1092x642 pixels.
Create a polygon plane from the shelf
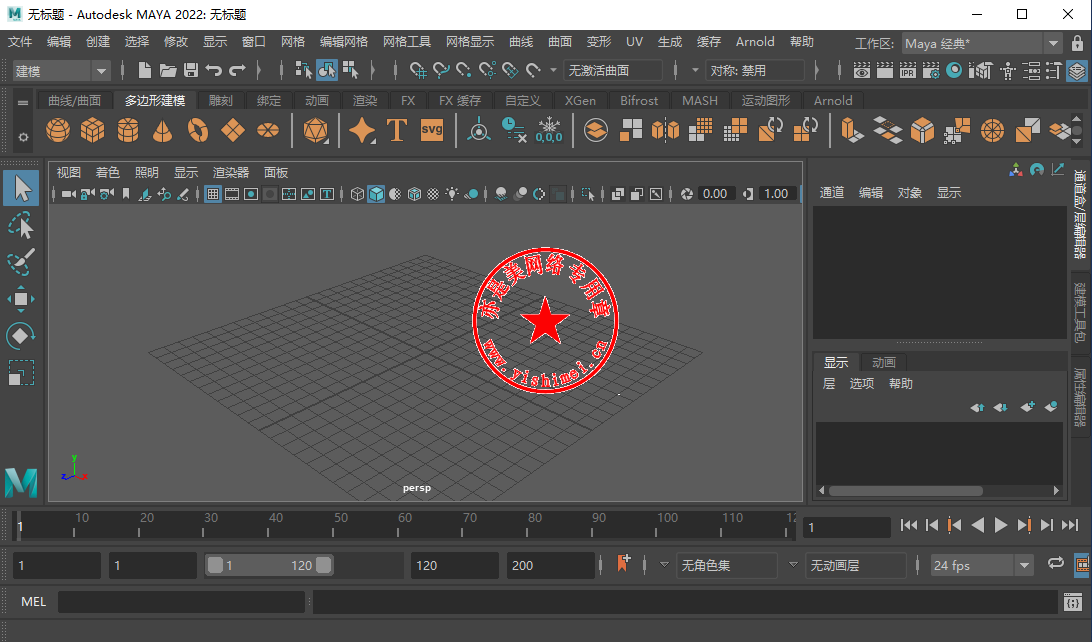(x=233, y=130)
